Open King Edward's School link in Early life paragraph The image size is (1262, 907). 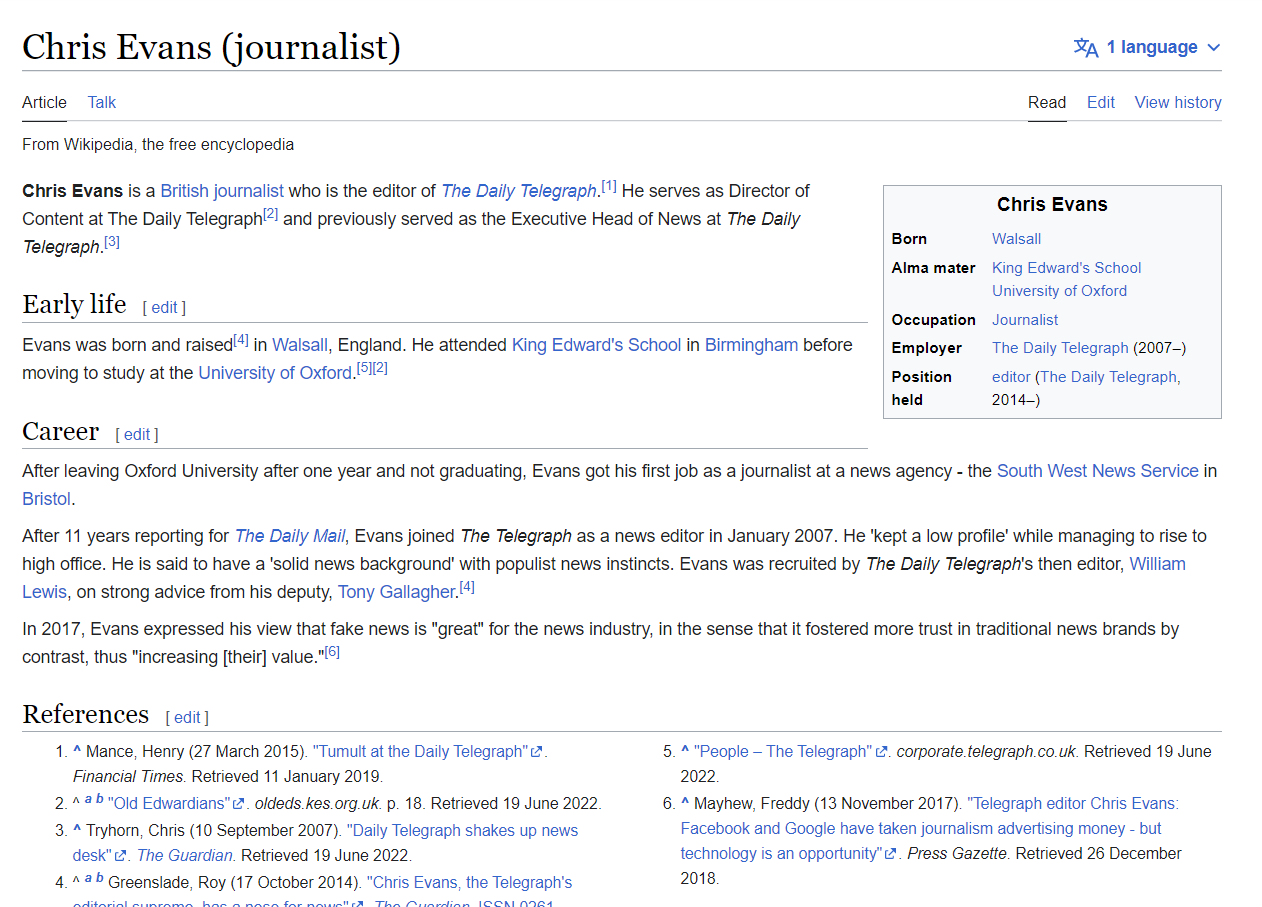(x=596, y=345)
